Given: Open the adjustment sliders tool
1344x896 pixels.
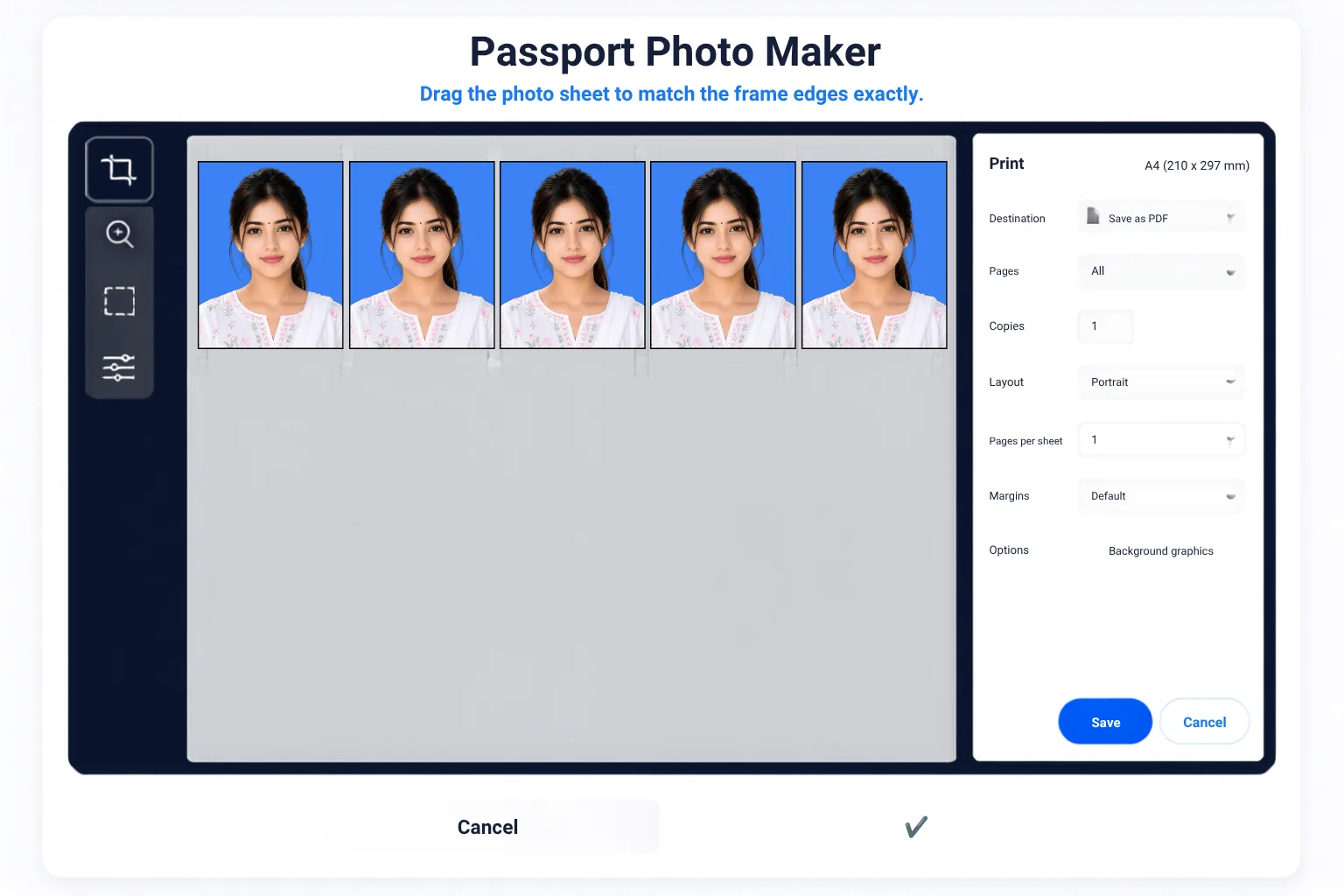Looking at the screenshot, I should [119, 367].
